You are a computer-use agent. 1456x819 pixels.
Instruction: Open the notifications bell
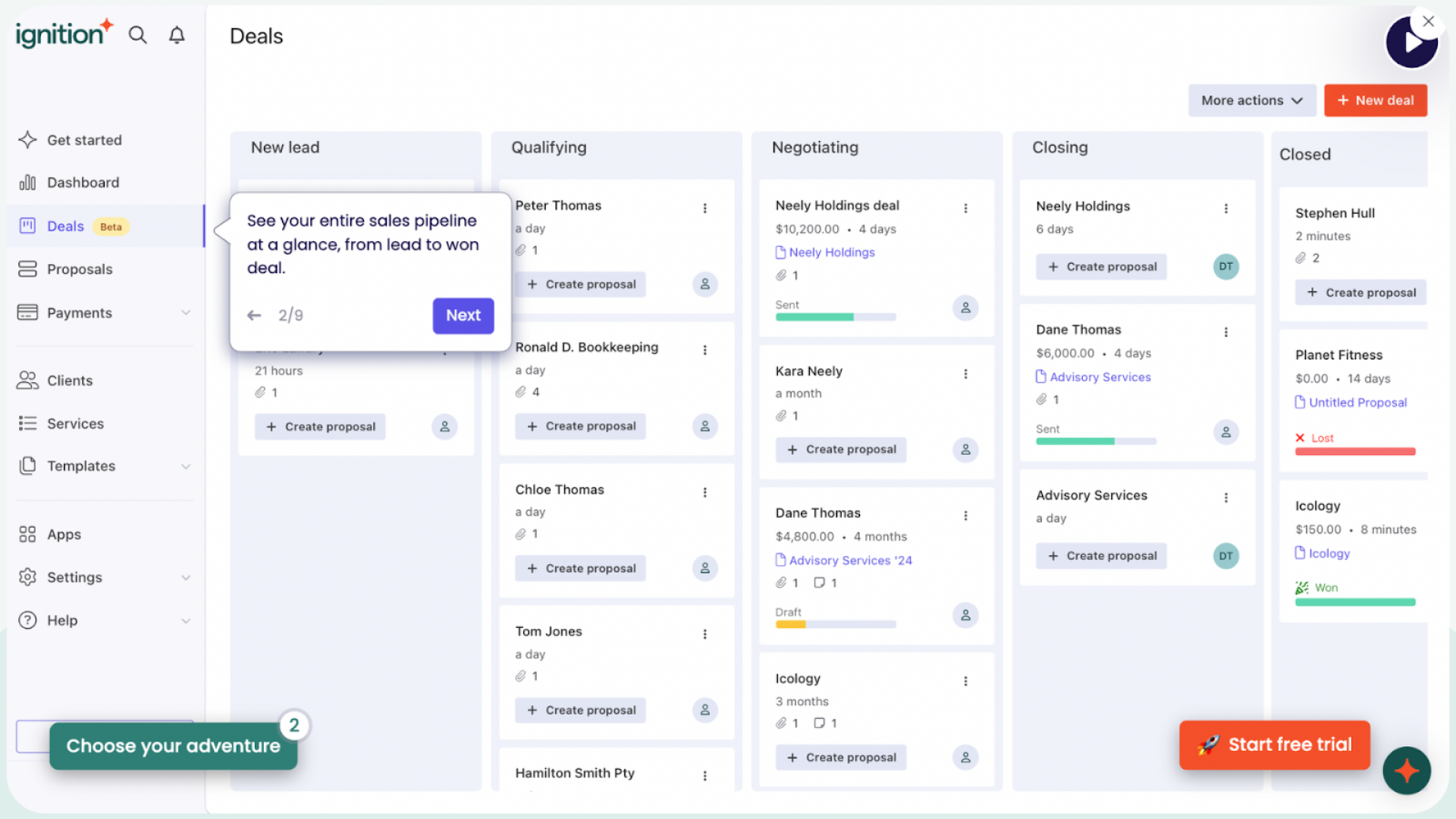(x=177, y=35)
